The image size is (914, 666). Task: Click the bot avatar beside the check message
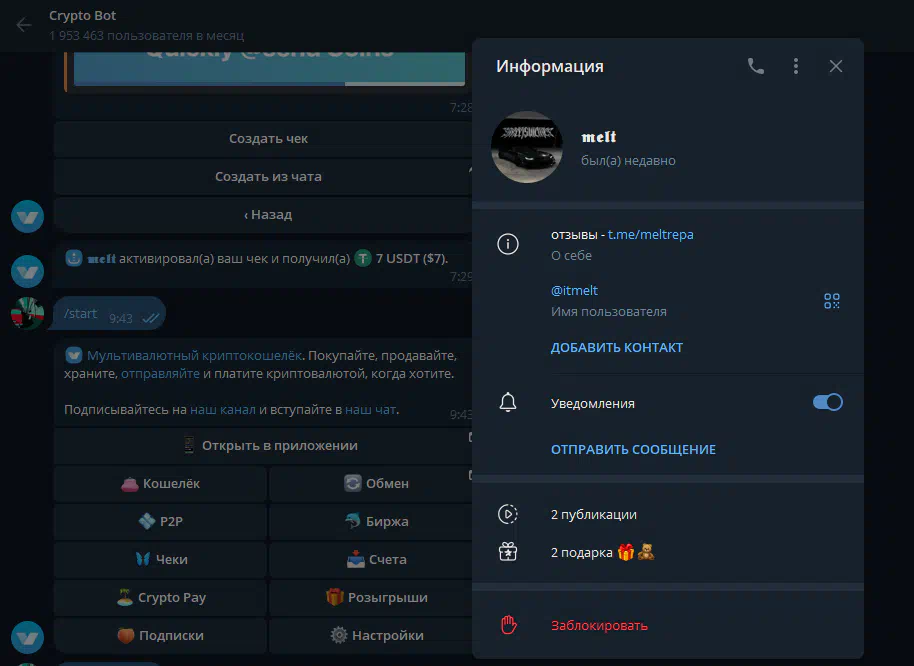coord(27,272)
